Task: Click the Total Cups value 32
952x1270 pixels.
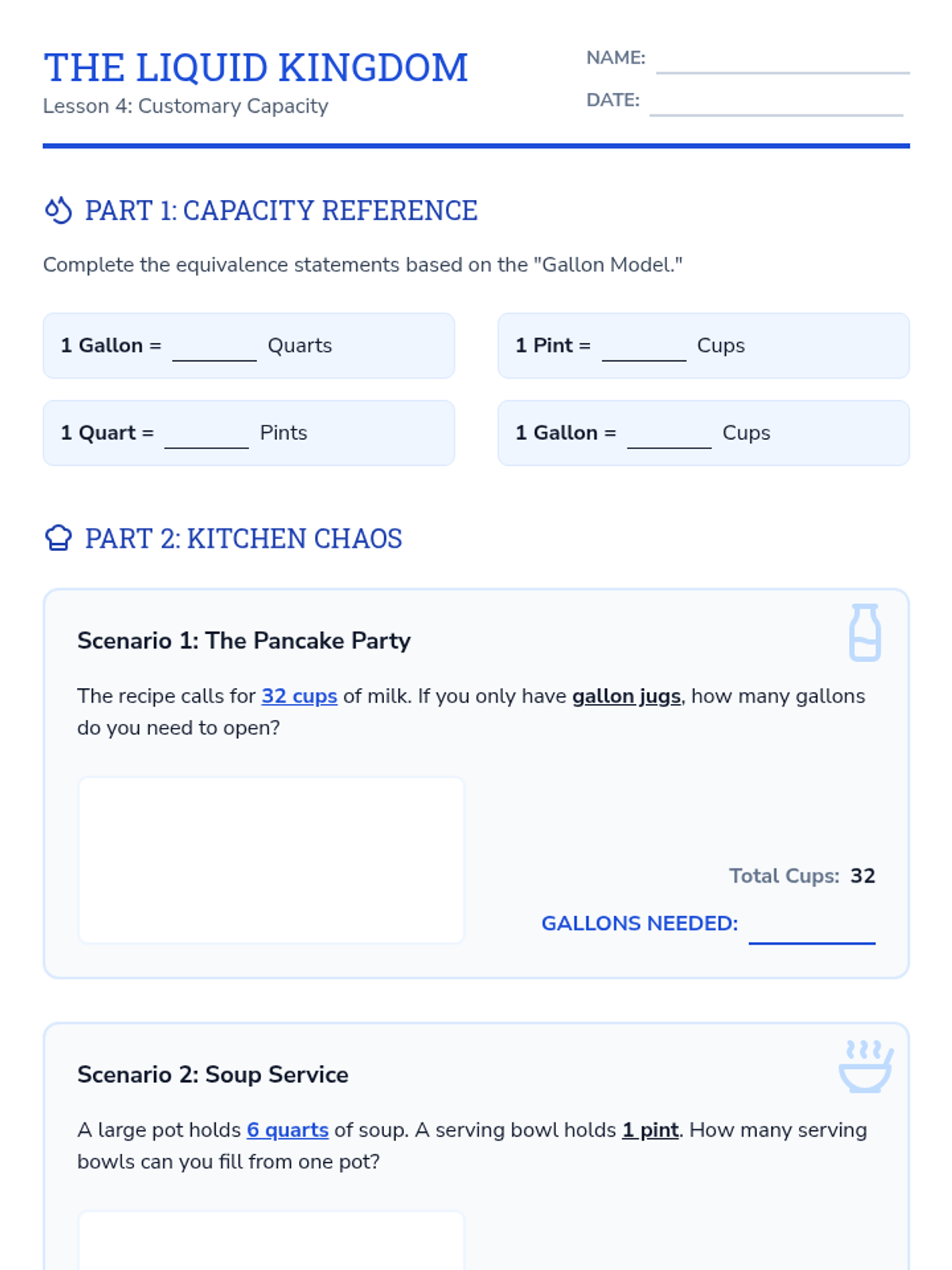Action: [862, 876]
